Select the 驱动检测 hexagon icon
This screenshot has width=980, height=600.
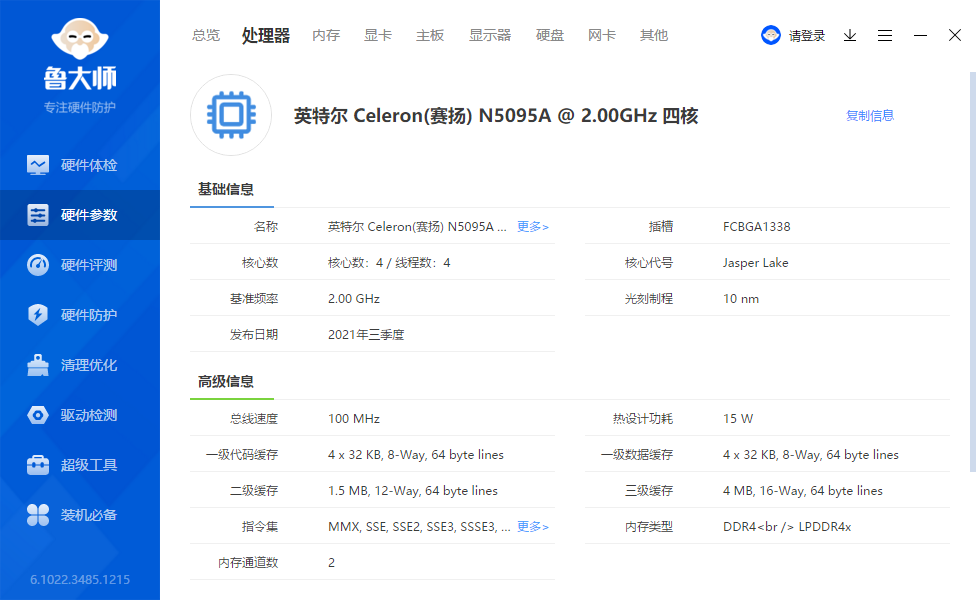pyautogui.click(x=38, y=415)
